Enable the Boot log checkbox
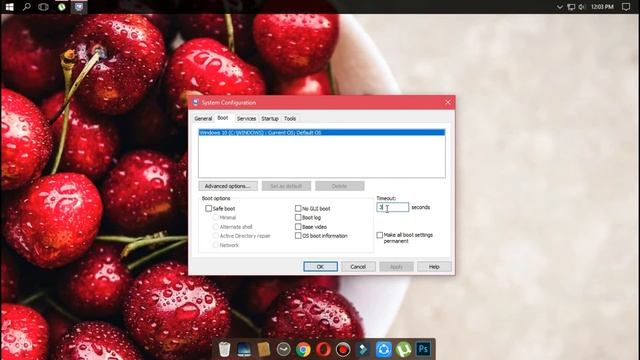 [x=298, y=218]
